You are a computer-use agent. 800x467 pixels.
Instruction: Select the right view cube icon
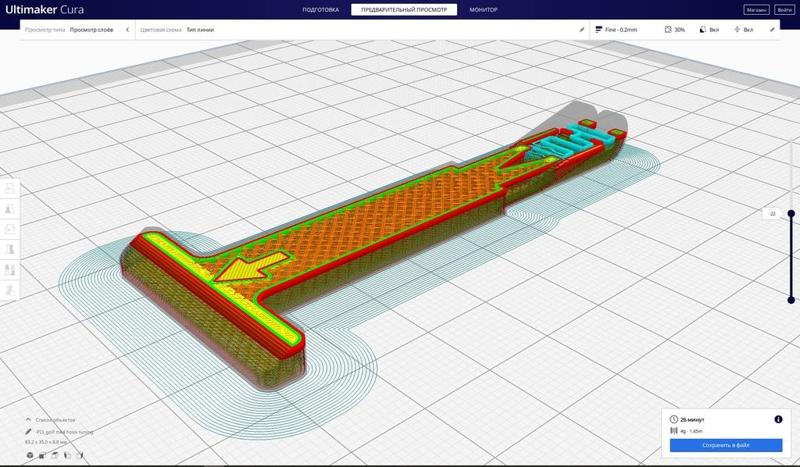point(80,455)
